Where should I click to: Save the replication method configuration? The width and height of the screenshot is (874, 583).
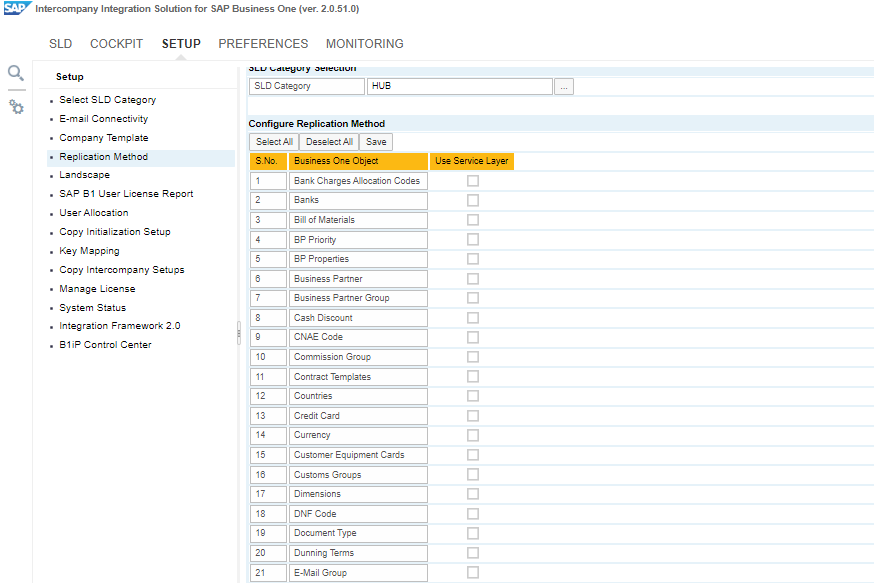click(x=376, y=142)
